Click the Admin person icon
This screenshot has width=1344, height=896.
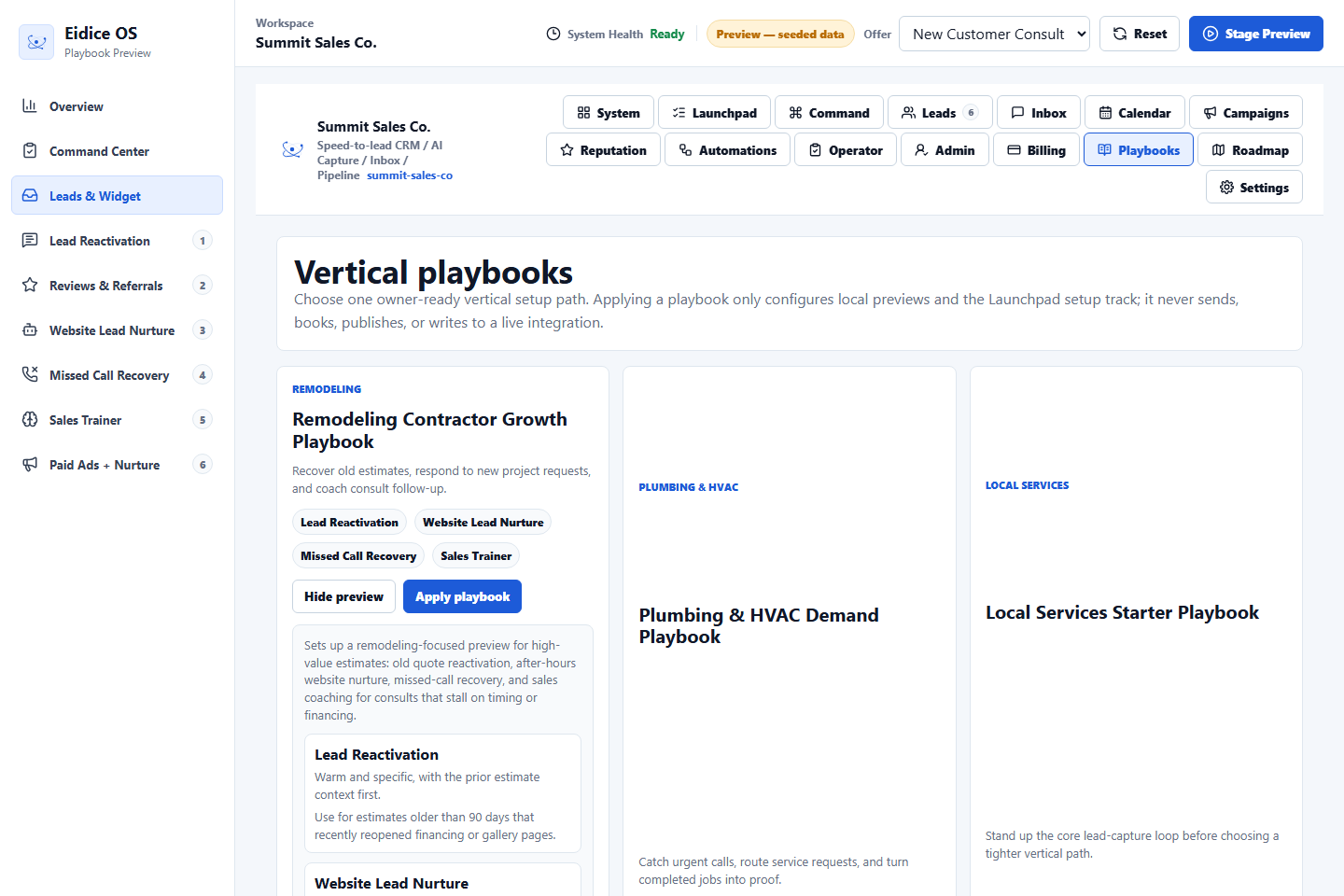[921, 149]
